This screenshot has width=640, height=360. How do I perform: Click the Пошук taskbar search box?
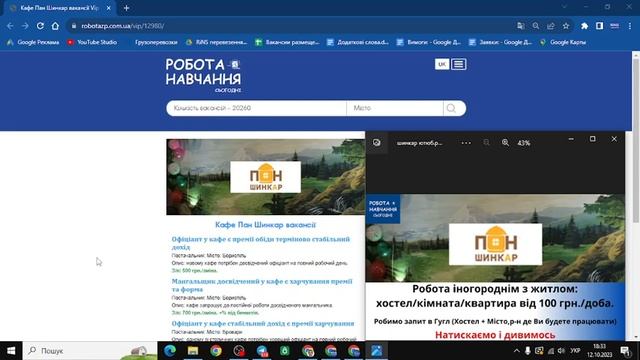pyautogui.click(x=90, y=351)
